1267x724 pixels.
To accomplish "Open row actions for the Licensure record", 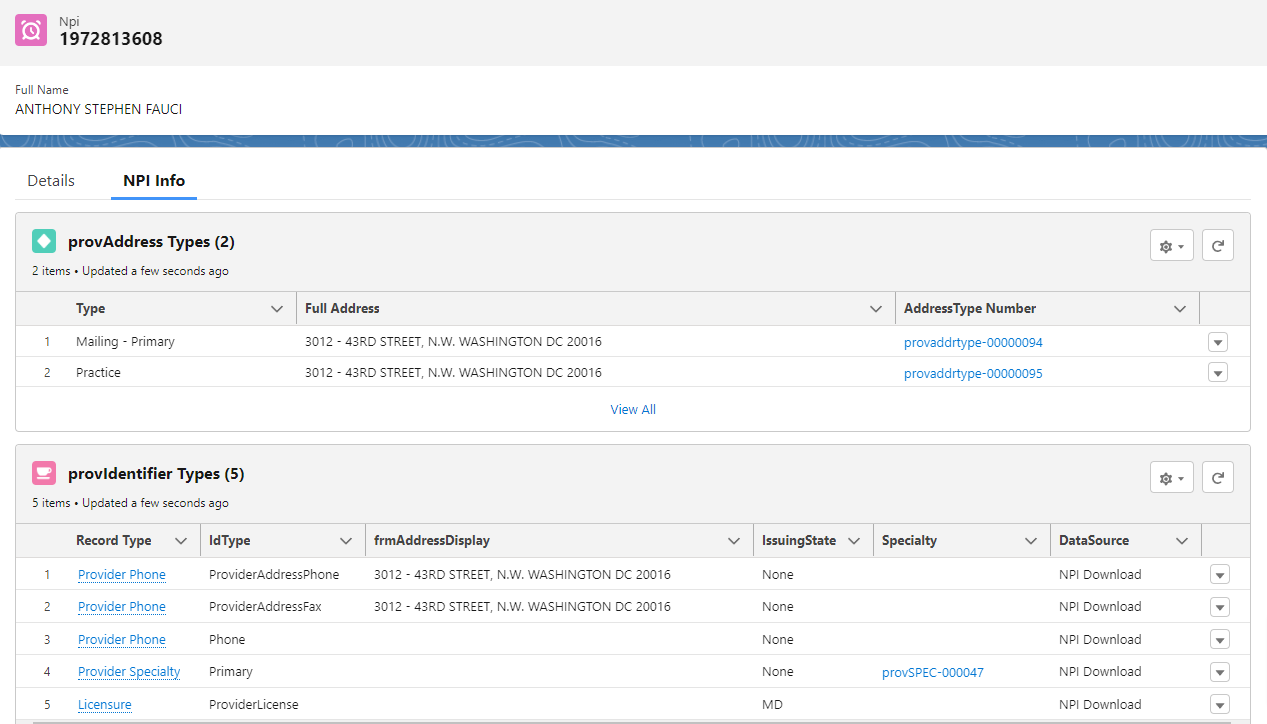I will [x=1219, y=704].
